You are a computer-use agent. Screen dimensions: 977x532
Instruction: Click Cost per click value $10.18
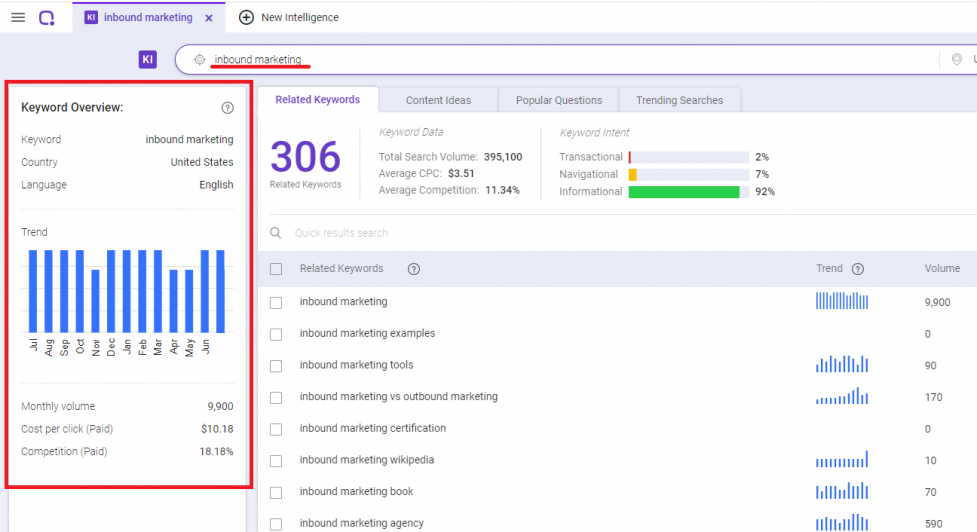(x=217, y=429)
